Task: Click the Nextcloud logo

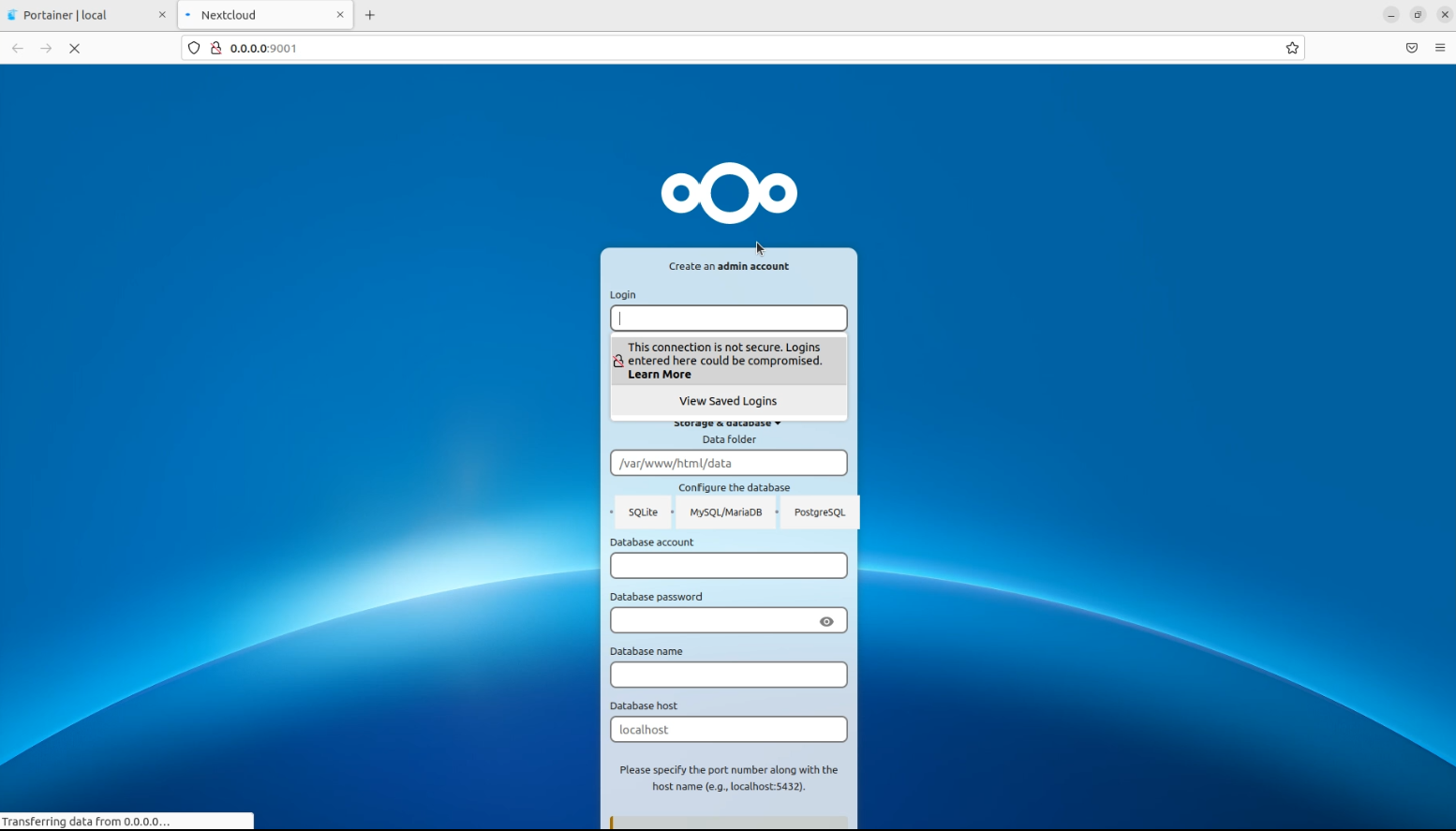Action: click(729, 193)
